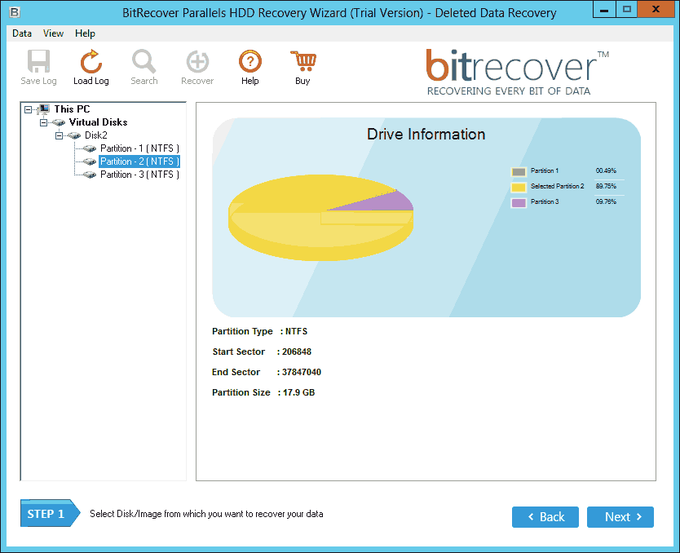Screen dimensions: 680x553
Task: Click the app icon in title bar
Action: pyautogui.click(x=14, y=12)
